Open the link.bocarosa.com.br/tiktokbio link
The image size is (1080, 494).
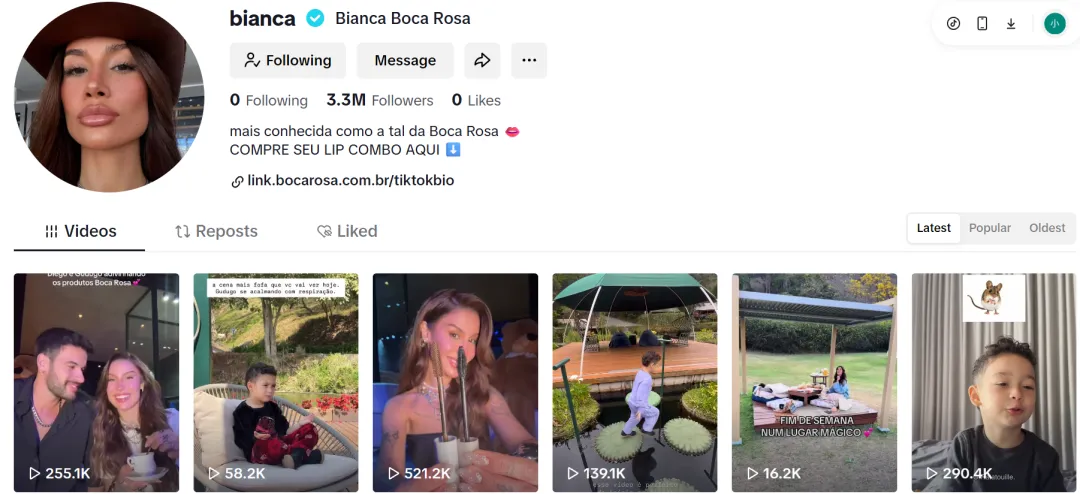click(350, 181)
